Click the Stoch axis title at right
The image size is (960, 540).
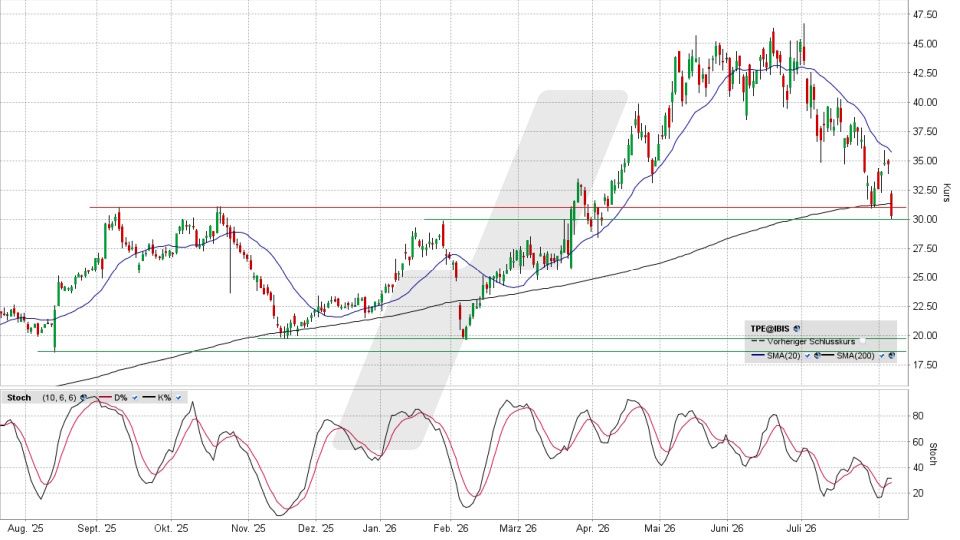[x=933, y=454]
